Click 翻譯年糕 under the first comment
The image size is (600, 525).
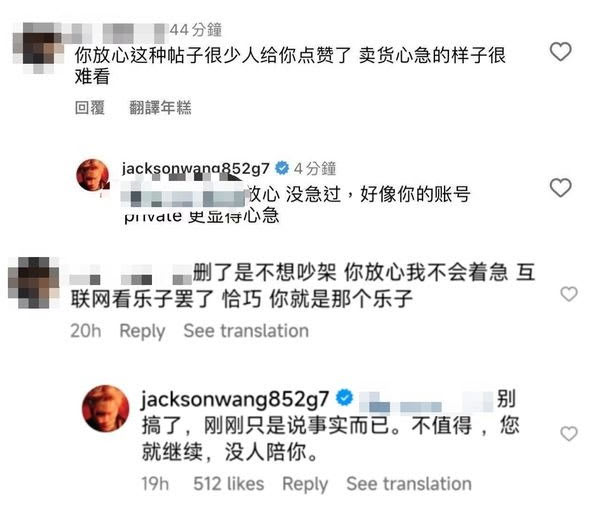tap(160, 108)
